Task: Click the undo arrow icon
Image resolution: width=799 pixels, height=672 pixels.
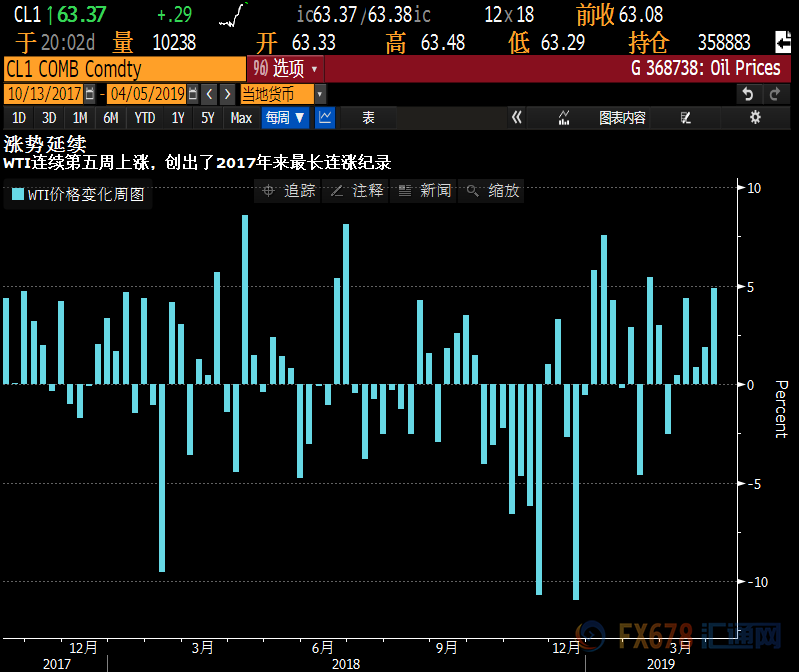Action: [749, 94]
